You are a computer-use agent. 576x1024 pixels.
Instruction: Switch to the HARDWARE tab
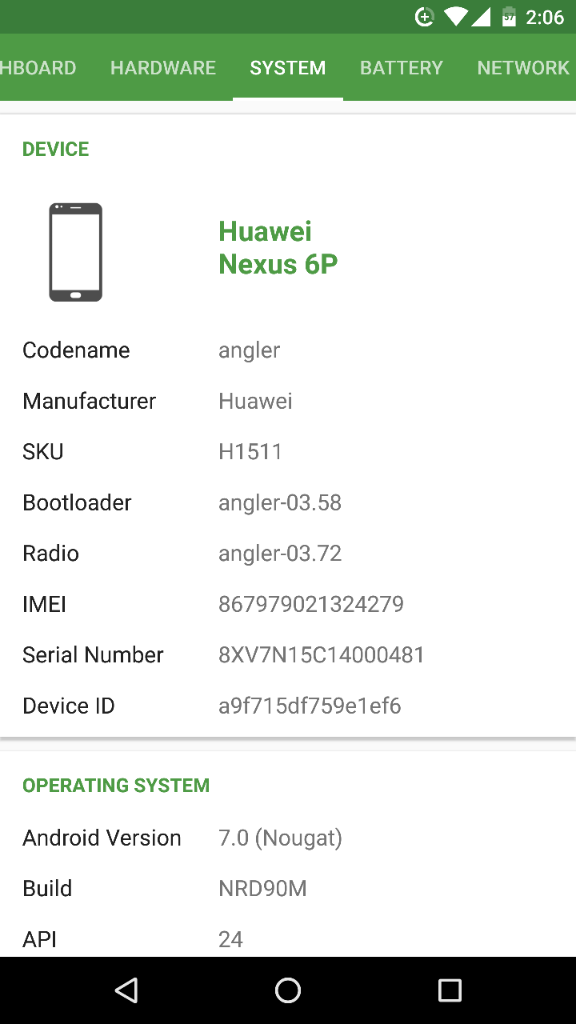tap(163, 68)
